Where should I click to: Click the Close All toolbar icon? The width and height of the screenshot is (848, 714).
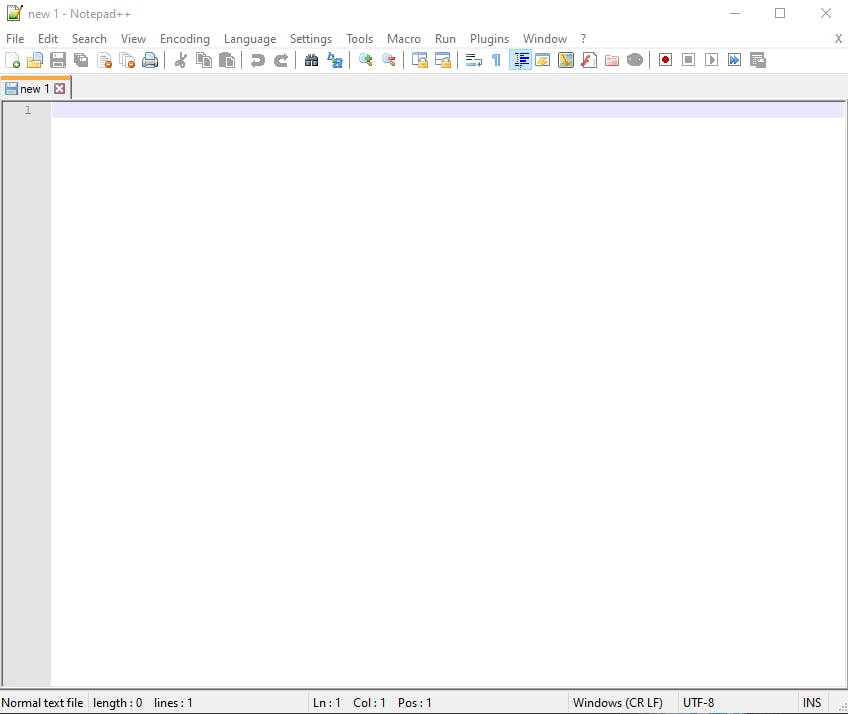[127, 60]
